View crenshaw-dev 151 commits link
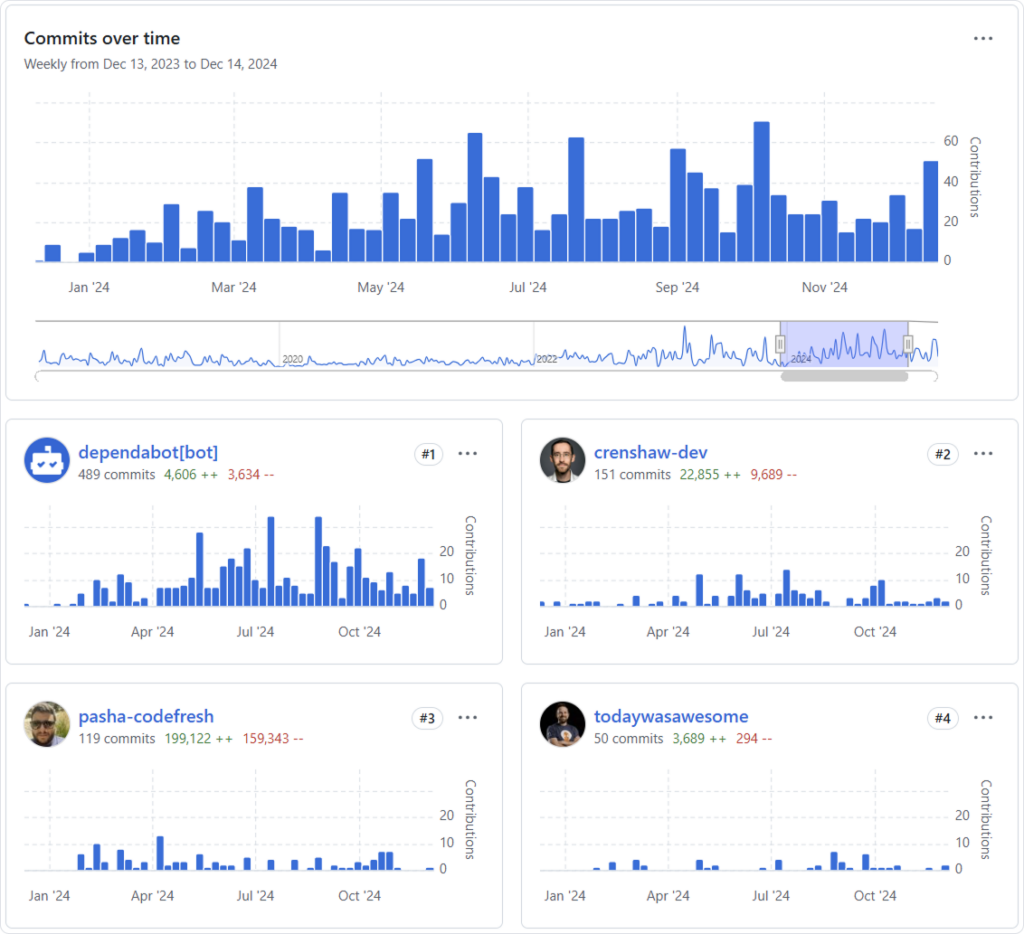This screenshot has width=1024, height=934. pyautogui.click(x=632, y=474)
